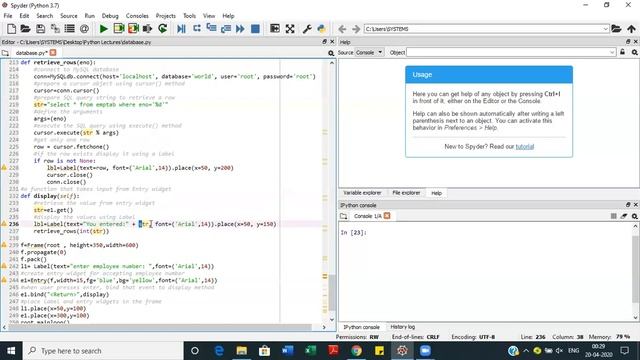Click the IPython console vertical scrollbar
Viewport: 640px width, 360px height.
(x=636, y=269)
